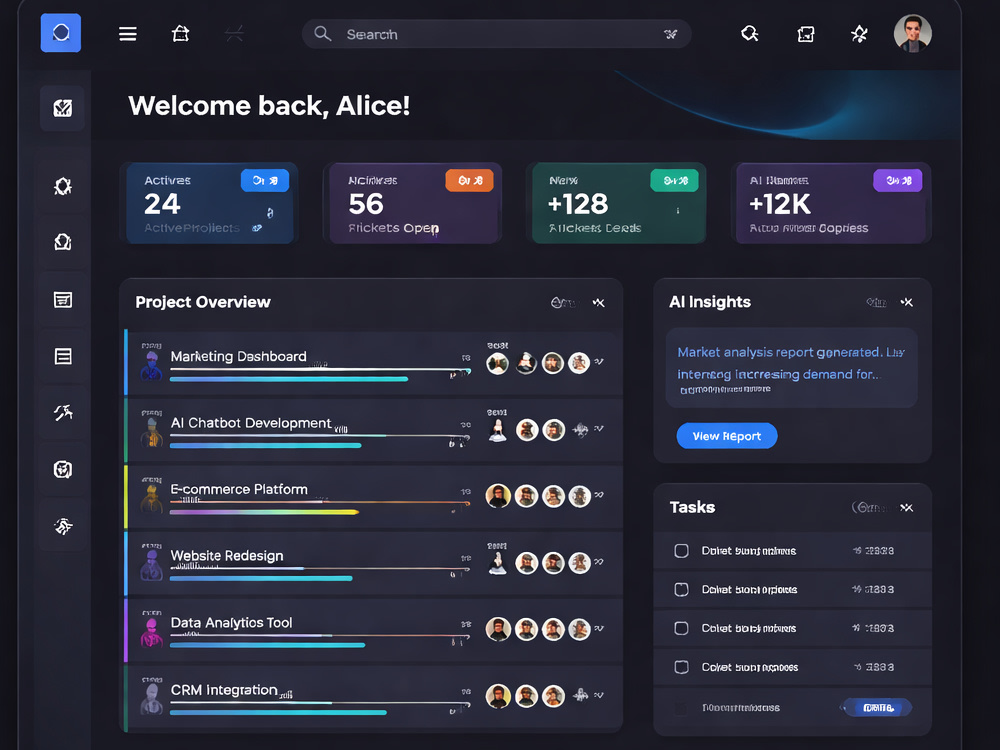The width and height of the screenshot is (1000, 750).
Task: Click shortcut icon inside search bar
Action: [670, 34]
